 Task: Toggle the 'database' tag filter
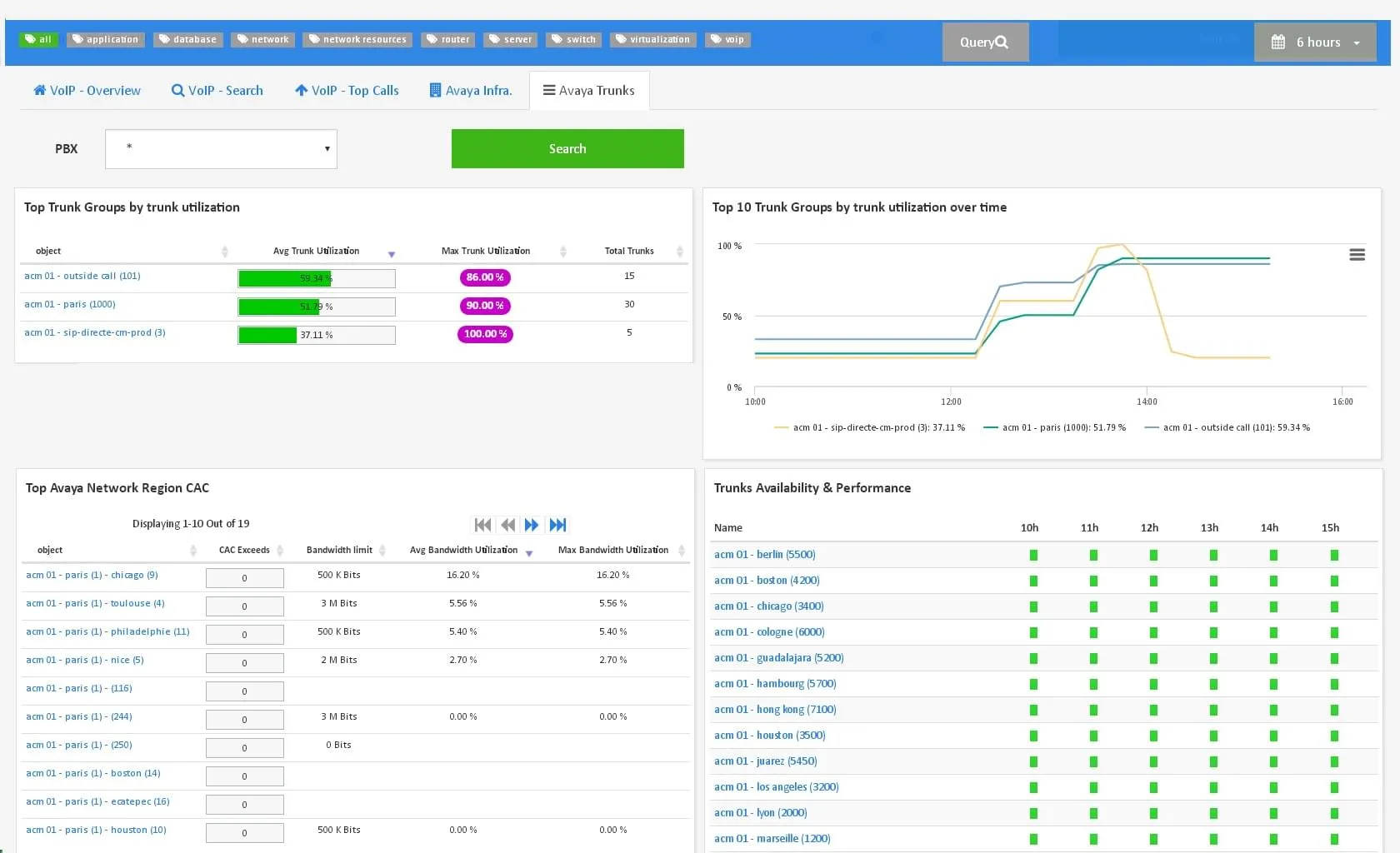pos(188,39)
